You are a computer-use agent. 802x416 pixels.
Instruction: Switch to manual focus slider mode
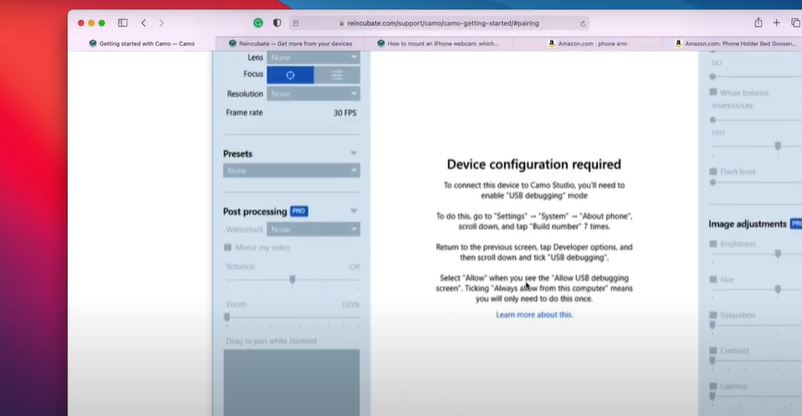coord(337,75)
